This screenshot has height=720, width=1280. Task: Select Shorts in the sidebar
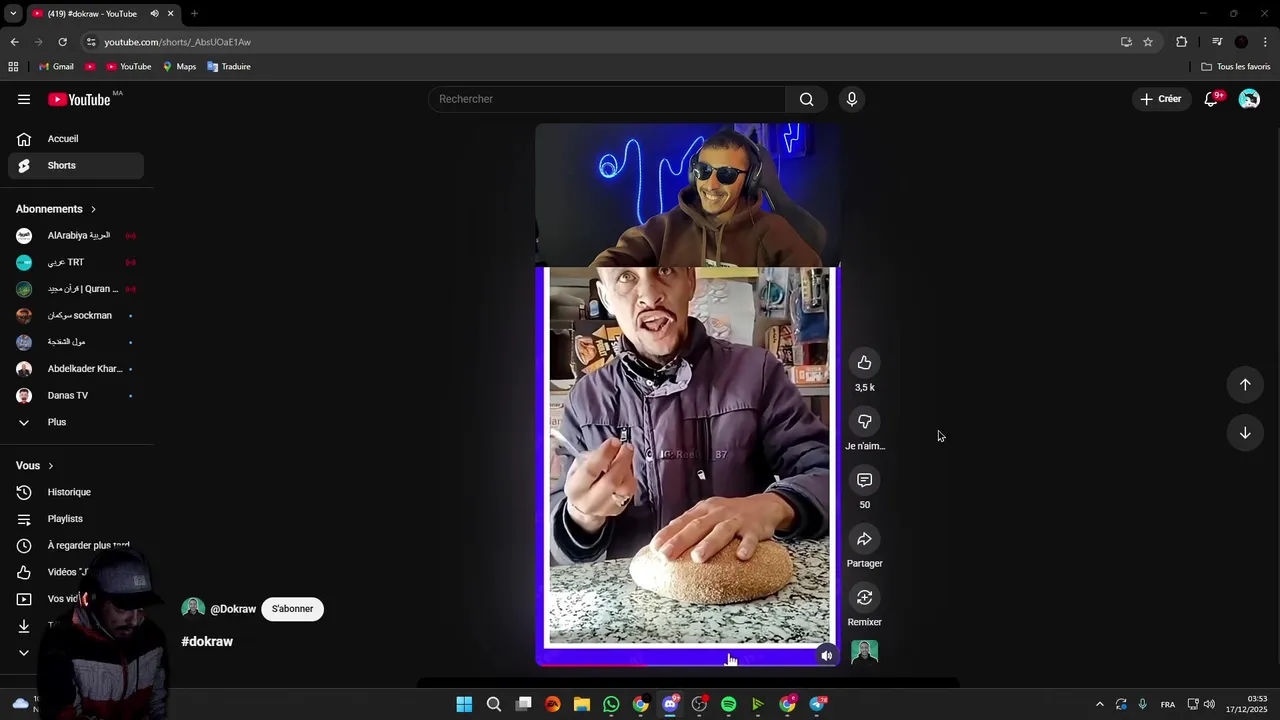coord(76,166)
